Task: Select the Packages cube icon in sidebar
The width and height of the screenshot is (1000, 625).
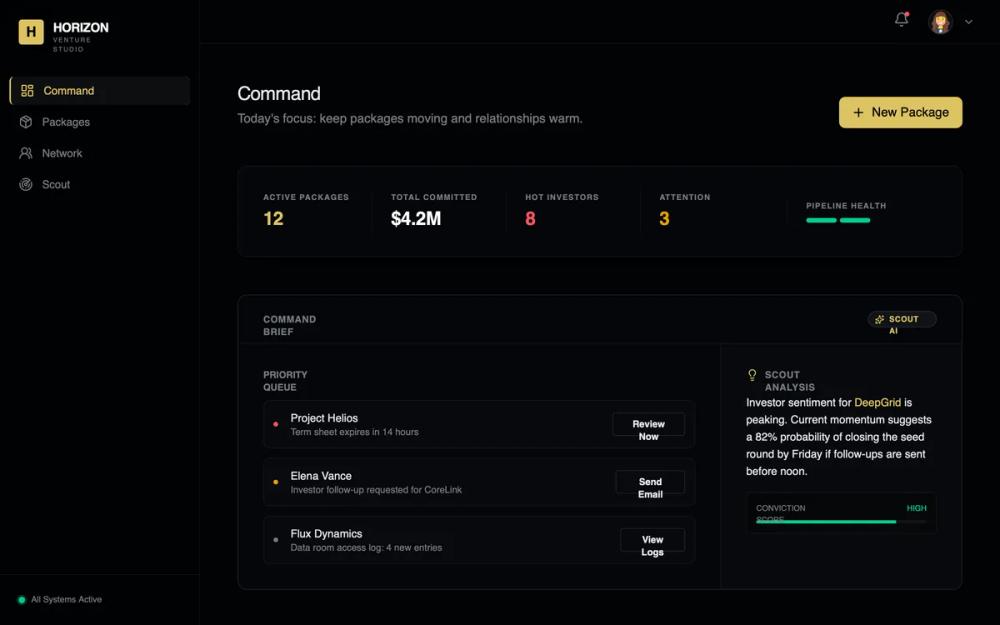Action: (24, 121)
